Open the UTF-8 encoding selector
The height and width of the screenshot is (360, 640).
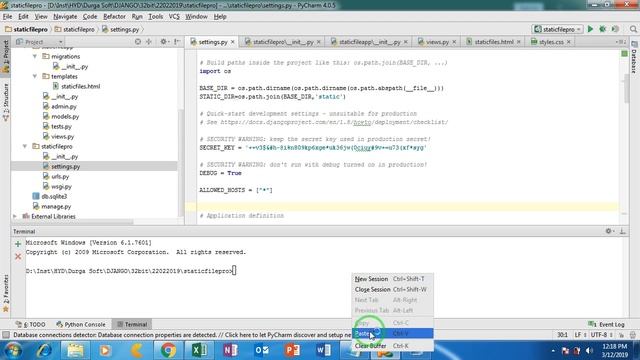click(601, 335)
